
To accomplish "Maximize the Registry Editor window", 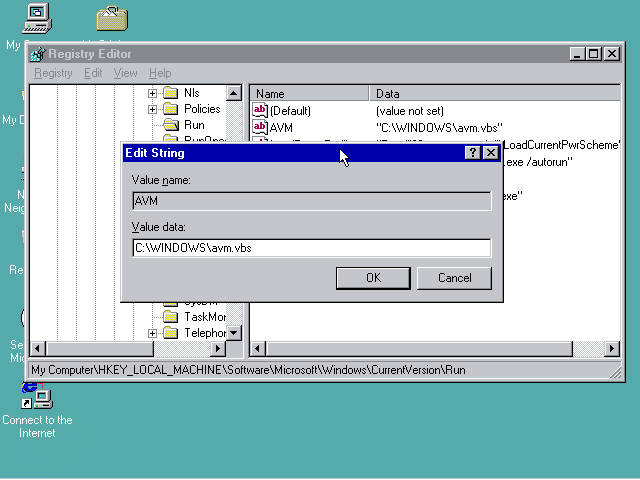I will tap(593, 54).
